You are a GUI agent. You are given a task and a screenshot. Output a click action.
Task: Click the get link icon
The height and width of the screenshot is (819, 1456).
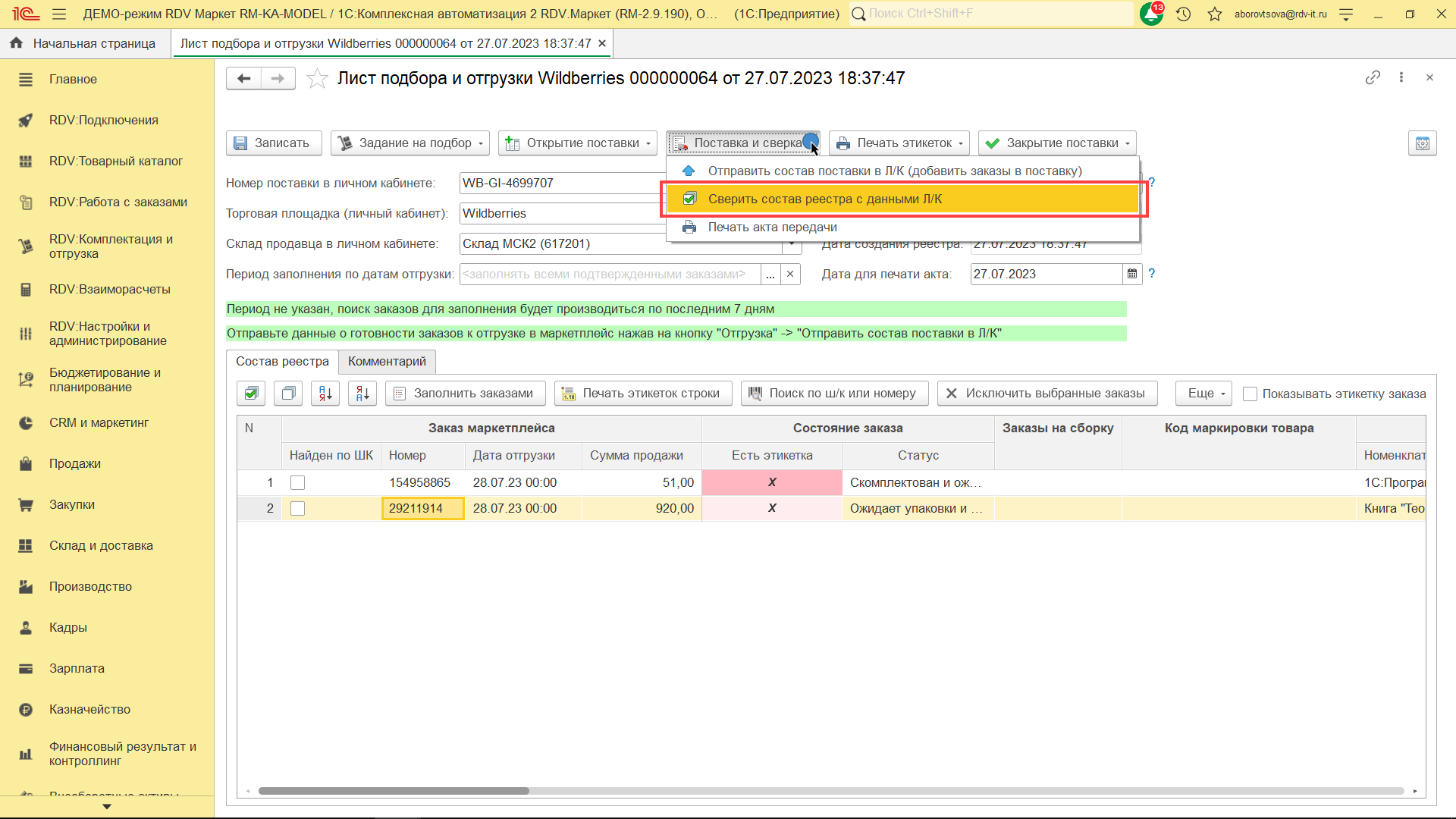[x=1372, y=77]
